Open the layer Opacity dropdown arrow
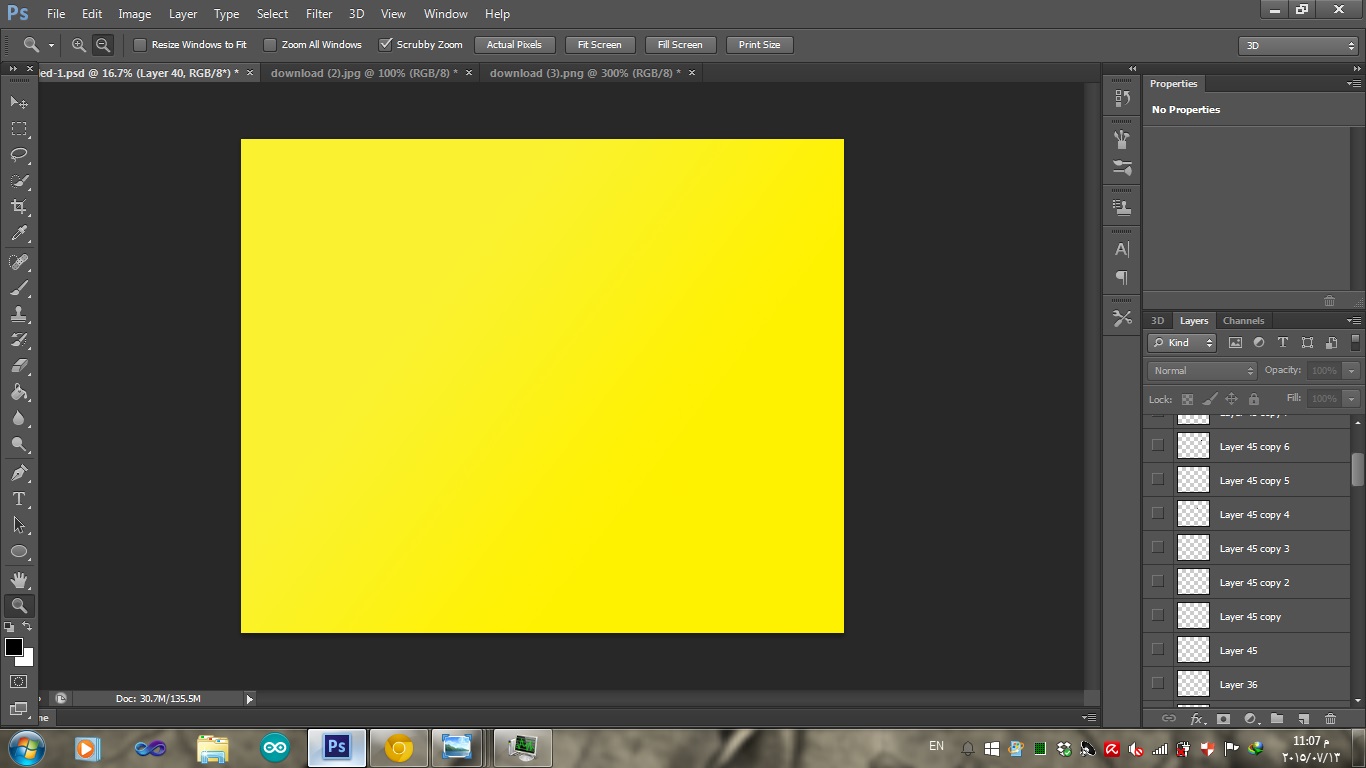 pyautogui.click(x=1352, y=371)
